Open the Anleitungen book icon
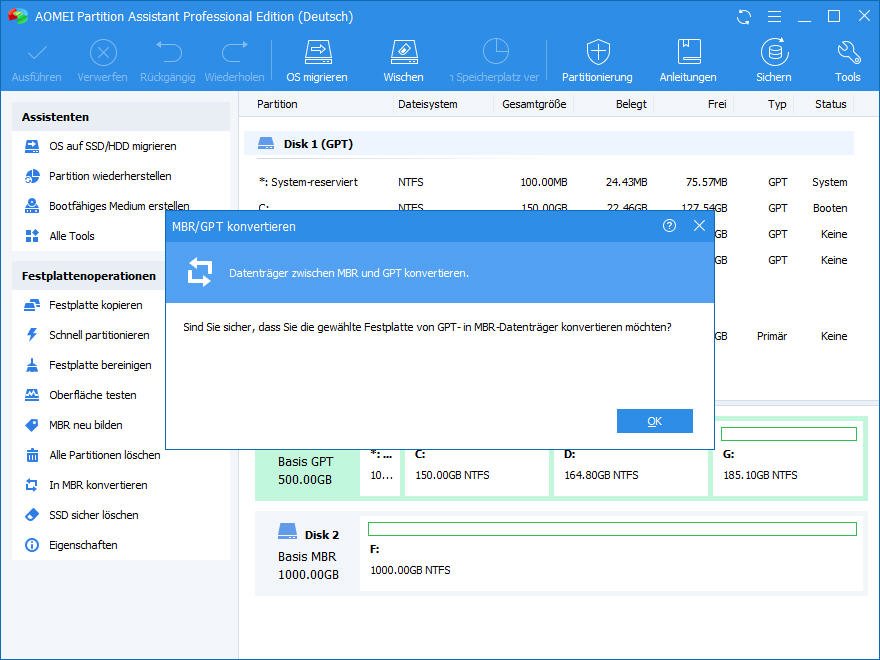Viewport: 880px width, 660px height. pyautogui.click(x=688, y=52)
